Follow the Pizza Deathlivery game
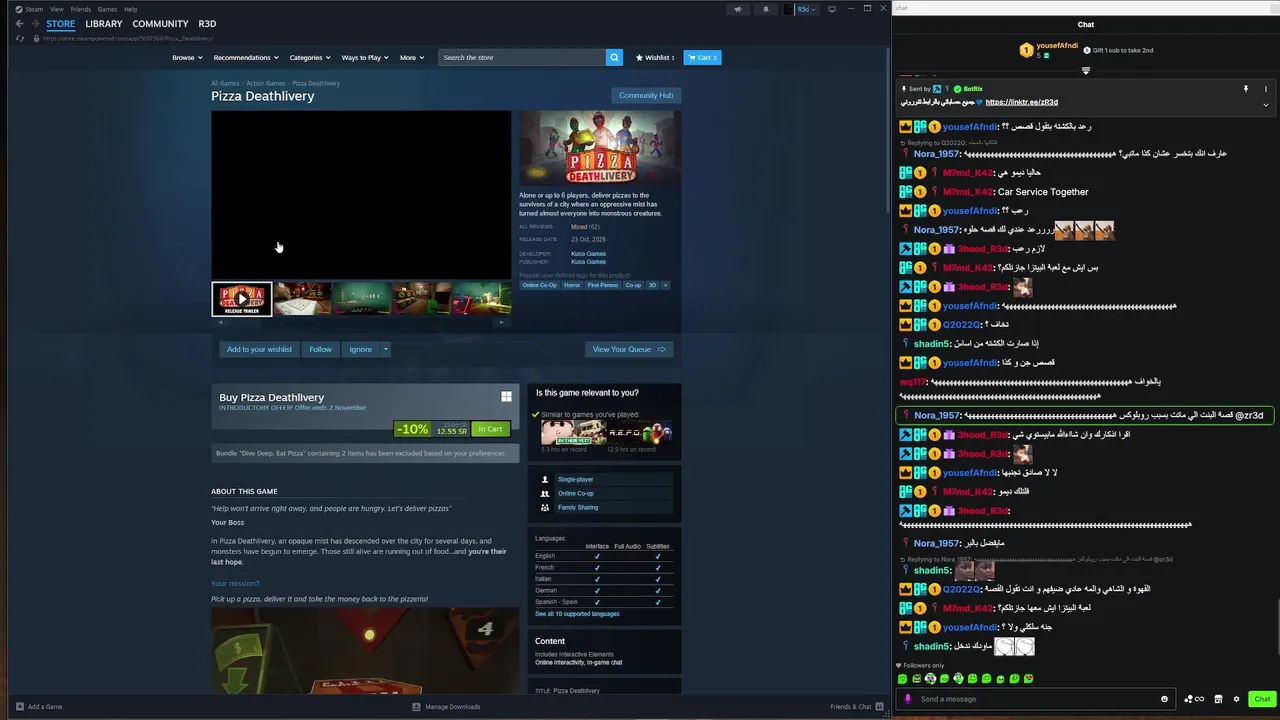 320,349
